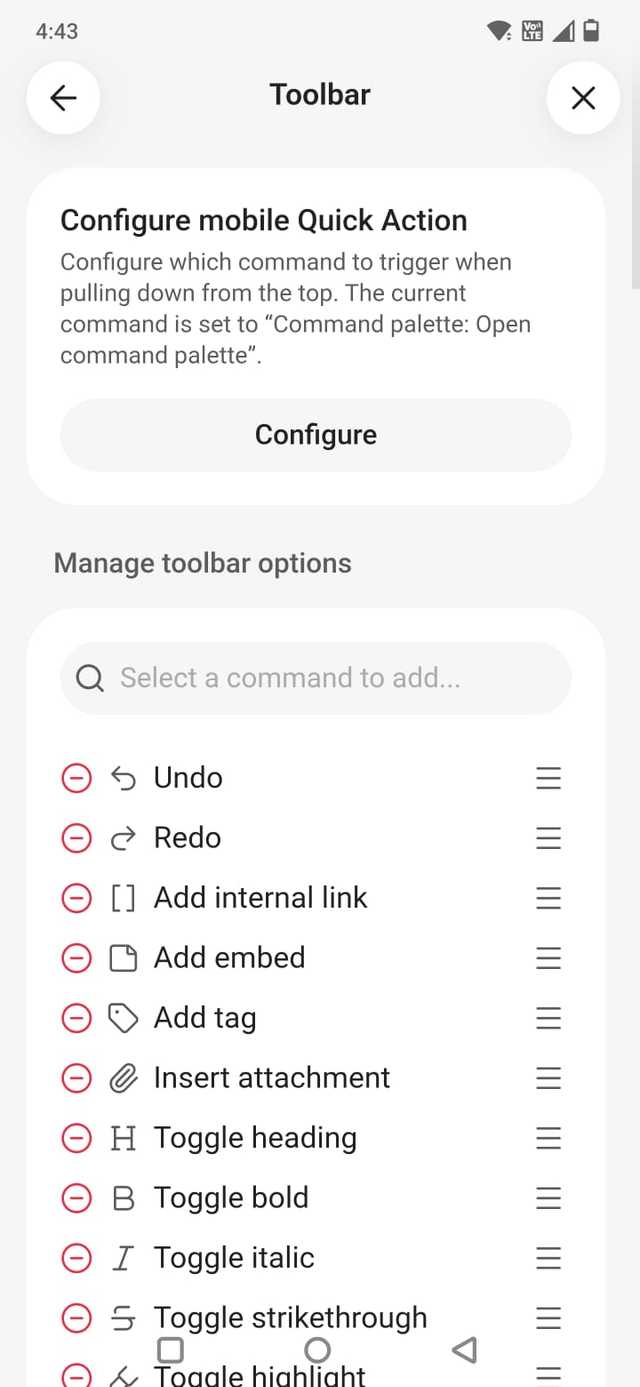Focus the 'Select a command to add' field

315,678
